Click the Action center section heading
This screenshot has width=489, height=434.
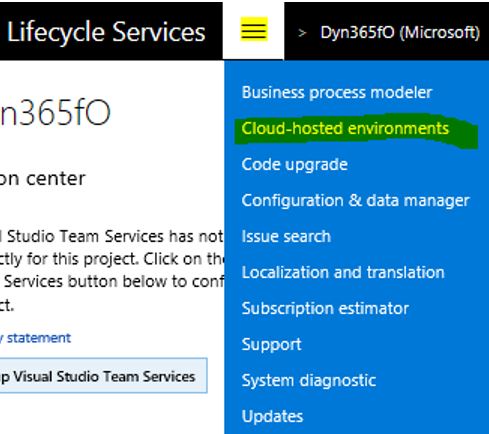tap(43, 179)
